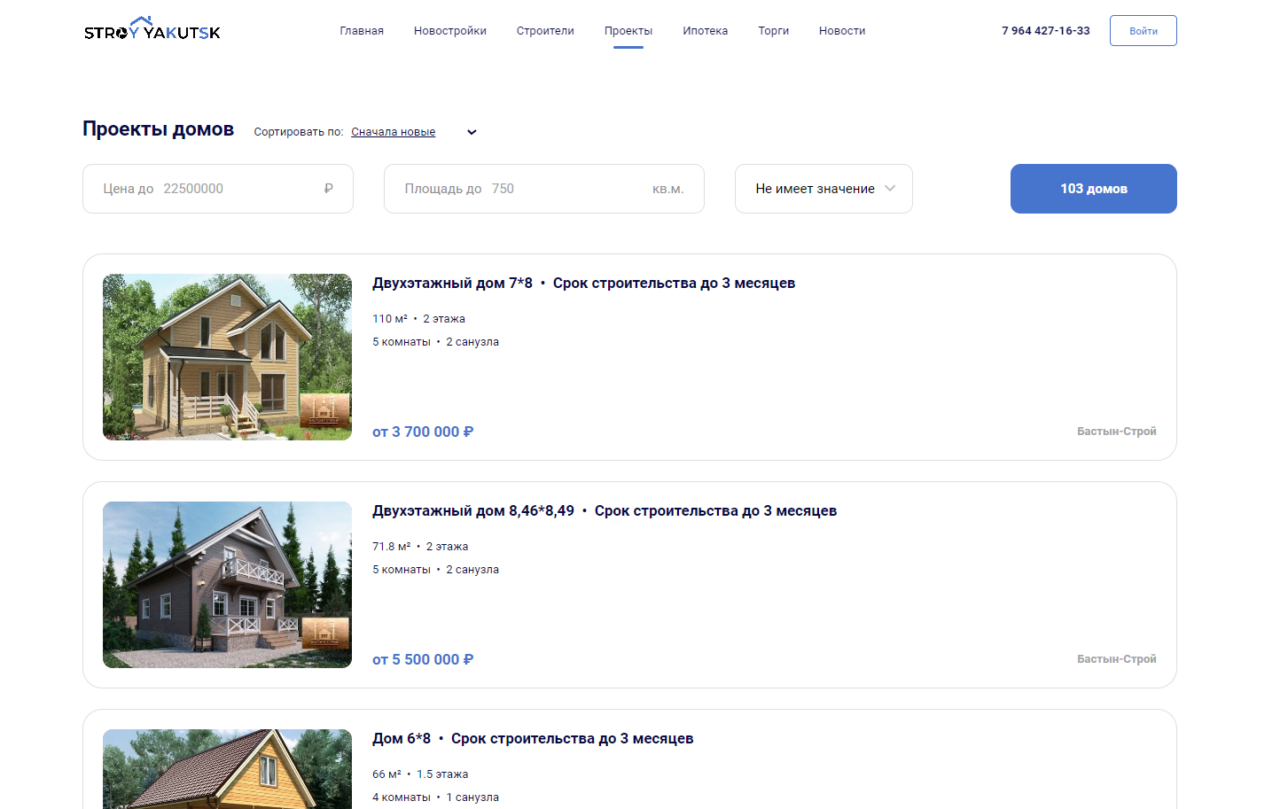Screen dimensions: 1280x809
Task: Open photo of Двухэтажный дом 7*8
Action: point(227,357)
